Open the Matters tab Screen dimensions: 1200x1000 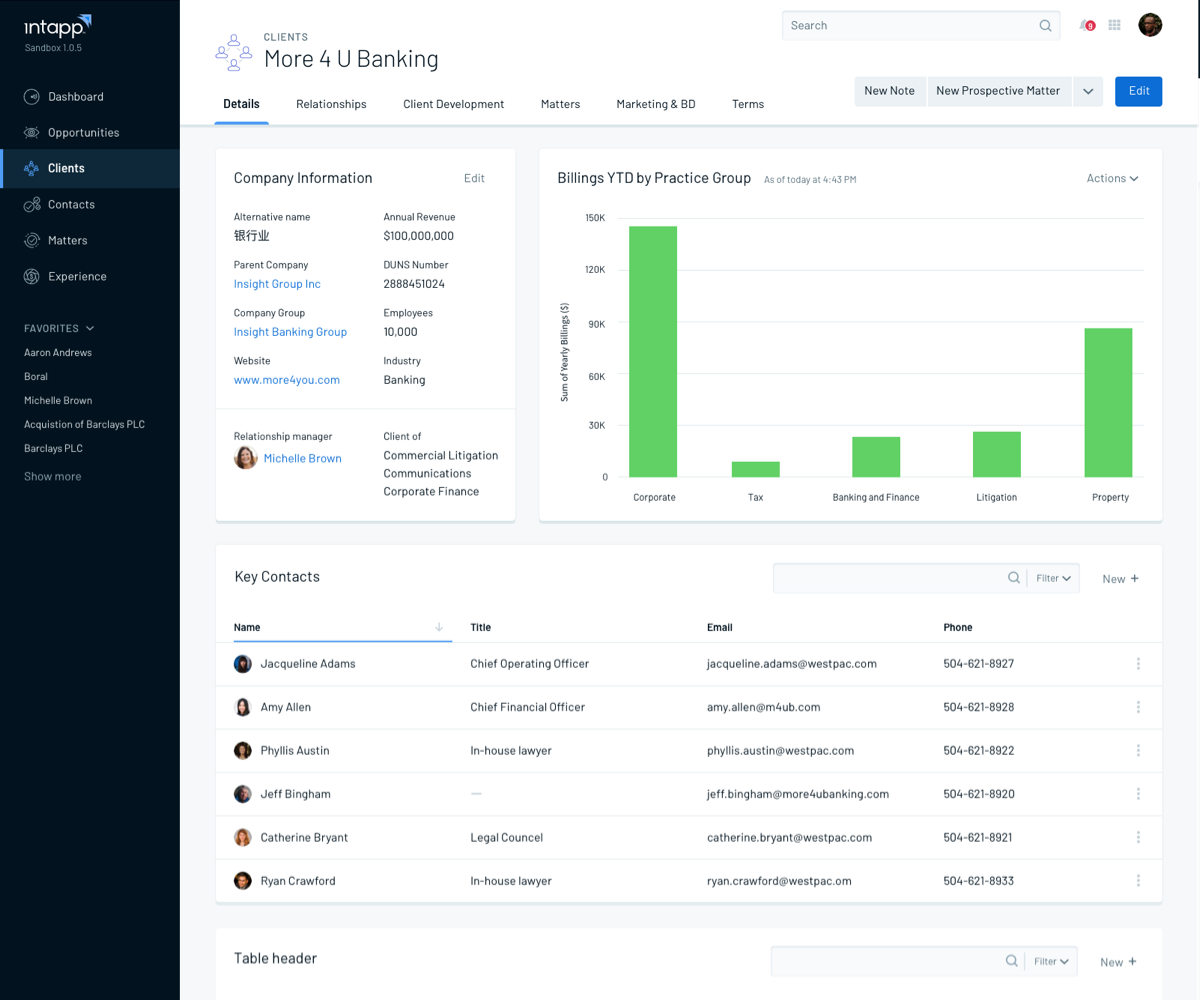click(x=560, y=104)
